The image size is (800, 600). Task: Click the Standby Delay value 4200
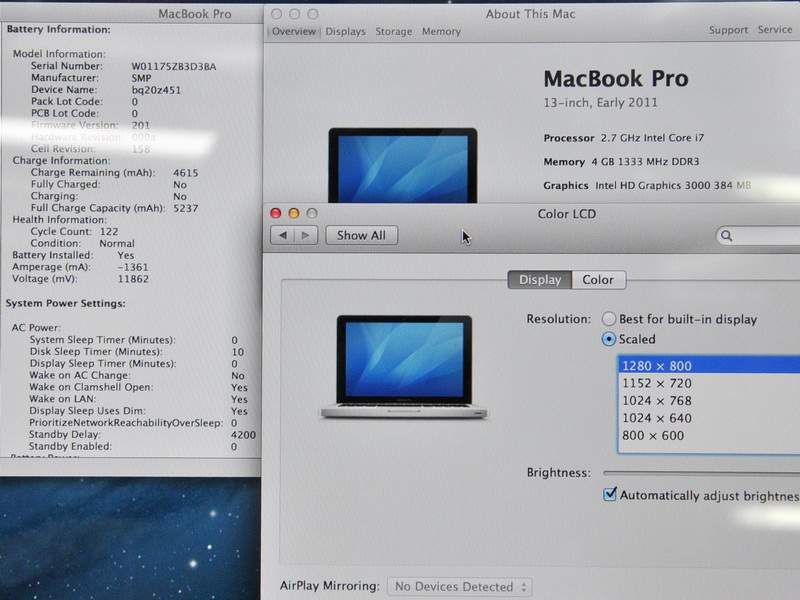[243, 435]
